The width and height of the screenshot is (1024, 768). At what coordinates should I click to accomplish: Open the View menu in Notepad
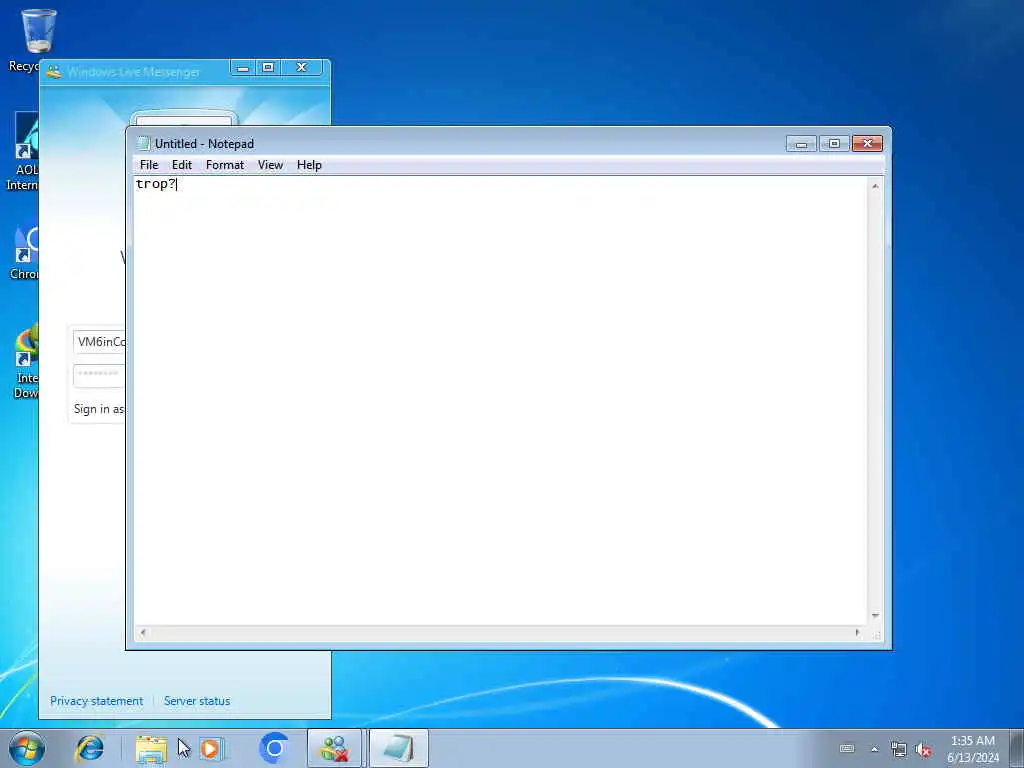[x=270, y=165]
